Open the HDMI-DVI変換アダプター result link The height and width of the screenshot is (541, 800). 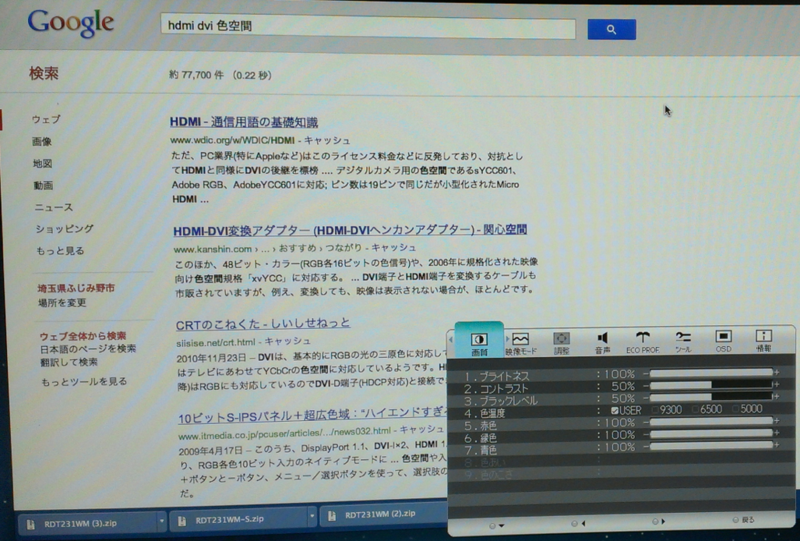(350, 231)
